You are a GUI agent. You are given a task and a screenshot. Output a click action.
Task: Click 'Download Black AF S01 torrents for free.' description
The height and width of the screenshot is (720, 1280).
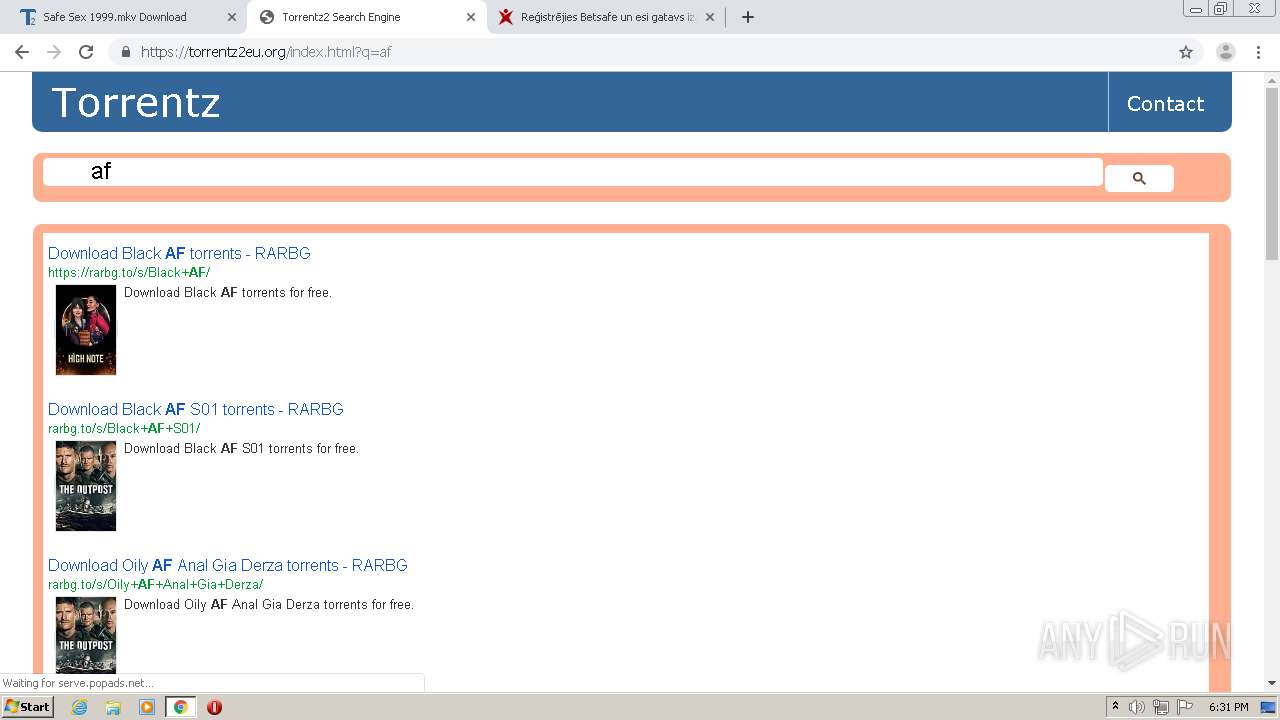click(x=241, y=449)
